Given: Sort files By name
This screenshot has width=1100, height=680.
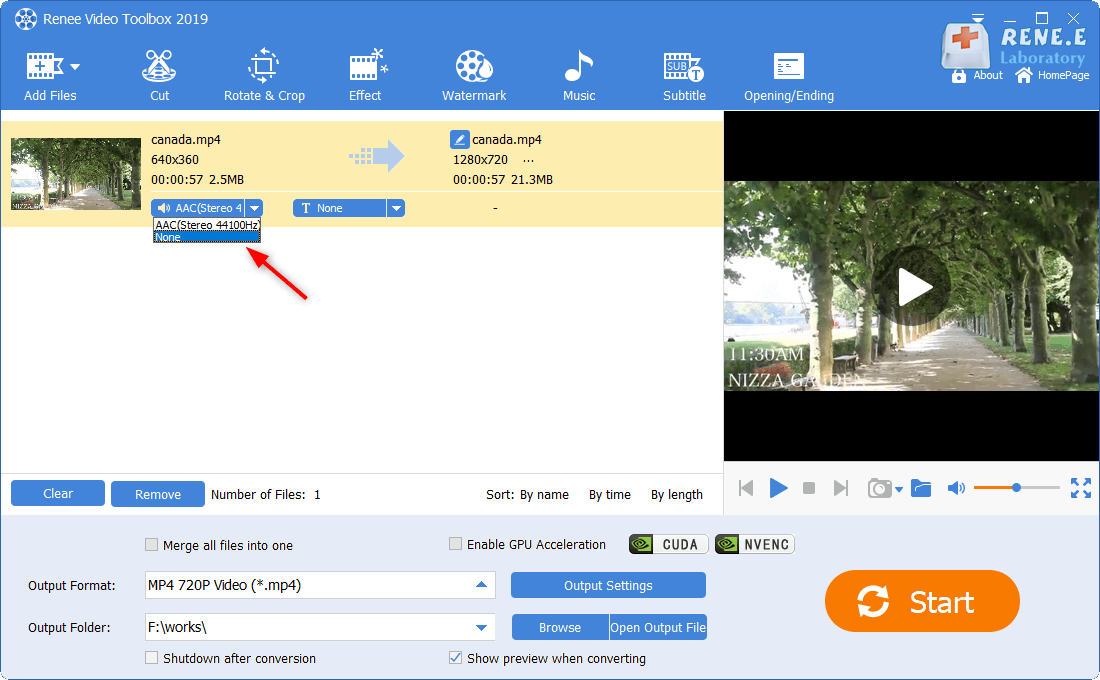Looking at the screenshot, I should pyautogui.click(x=544, y=495).
